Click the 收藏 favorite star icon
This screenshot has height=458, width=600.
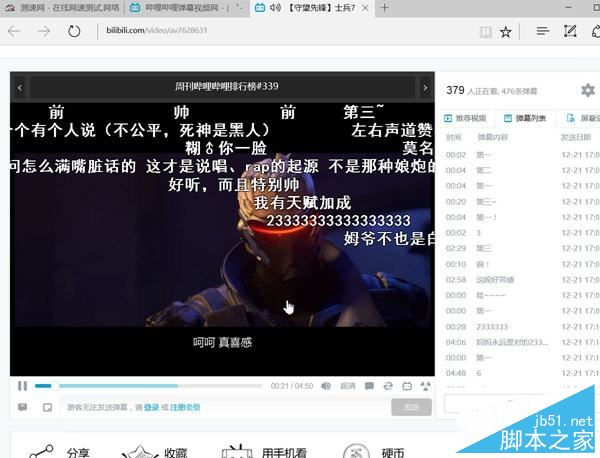pyautogui.click(x=140, y=451)
